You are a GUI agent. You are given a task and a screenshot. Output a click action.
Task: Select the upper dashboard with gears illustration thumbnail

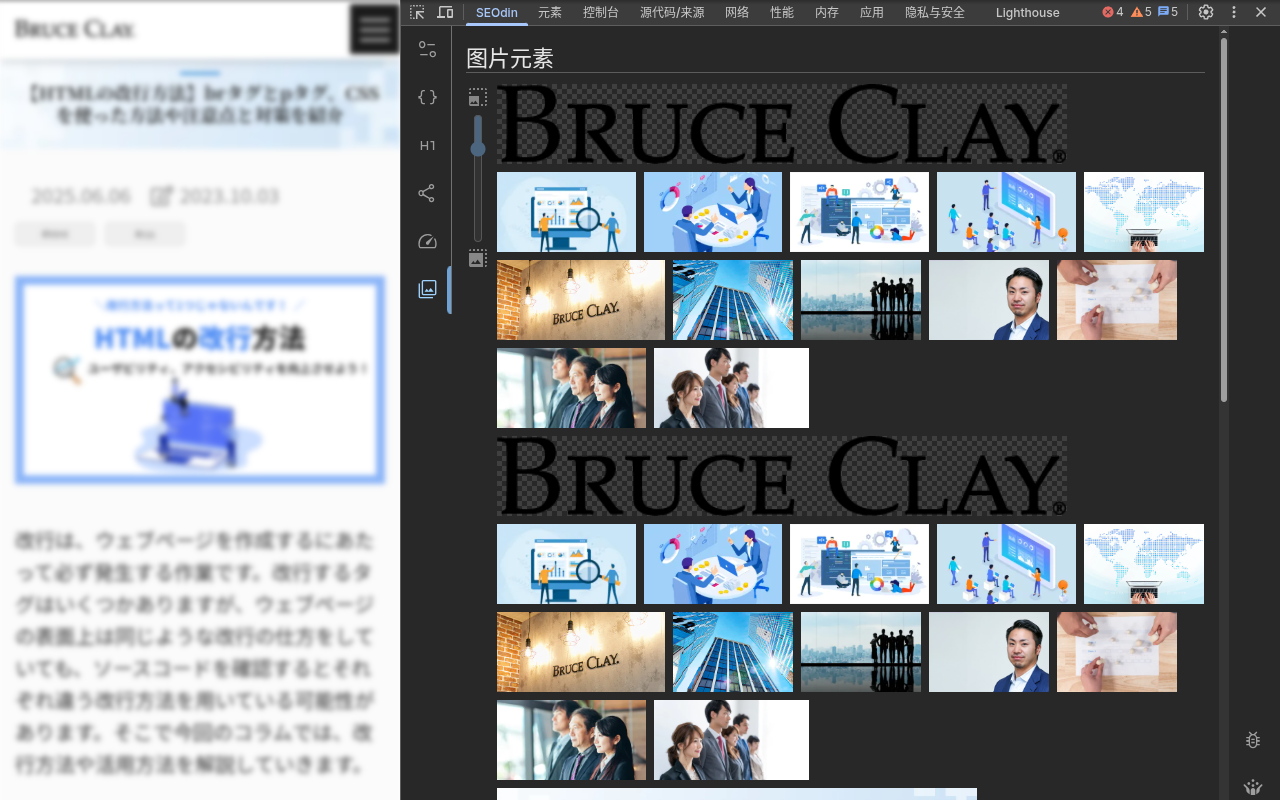pos(859,212)
